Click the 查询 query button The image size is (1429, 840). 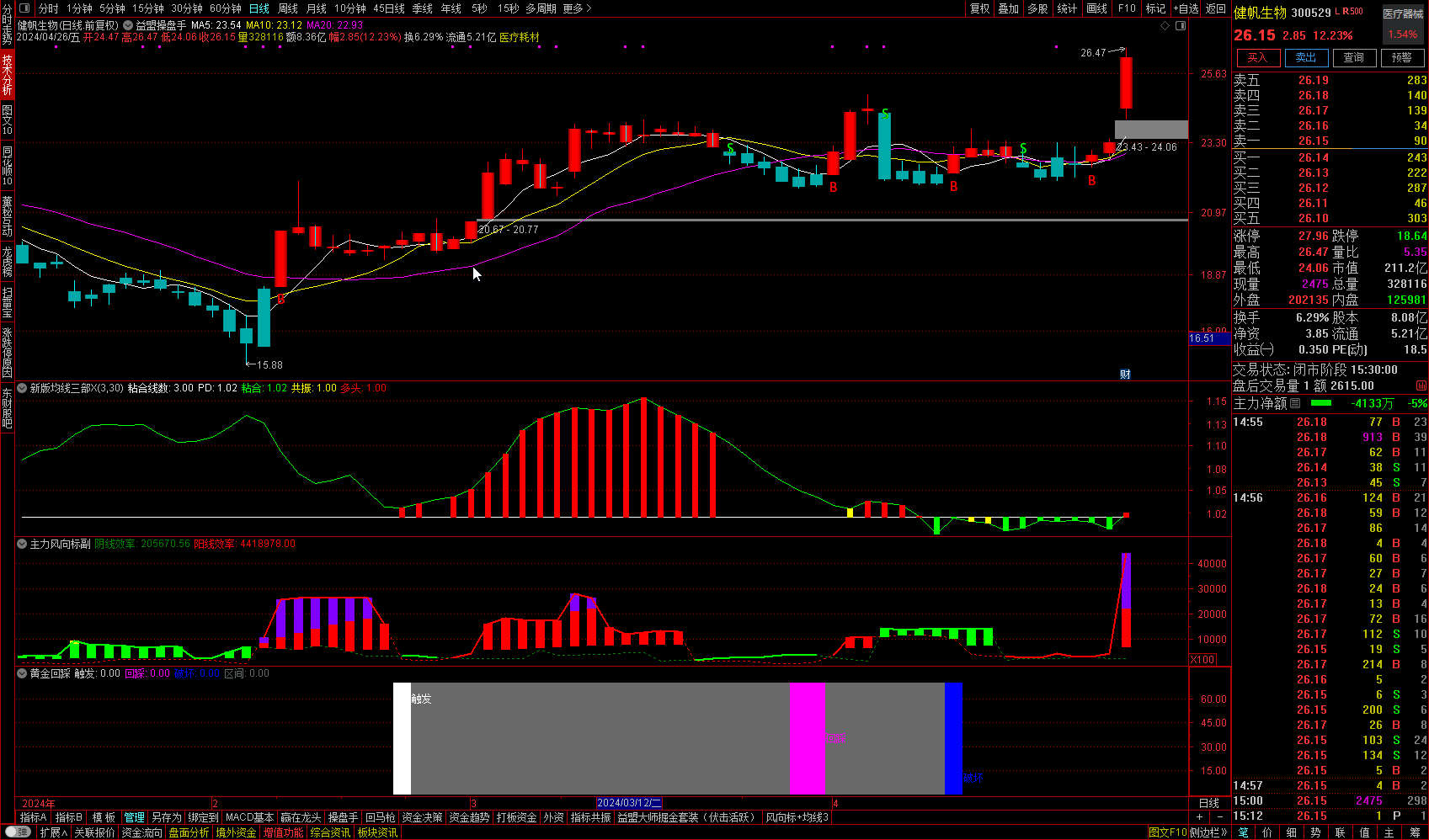(x=1354, y=57)
